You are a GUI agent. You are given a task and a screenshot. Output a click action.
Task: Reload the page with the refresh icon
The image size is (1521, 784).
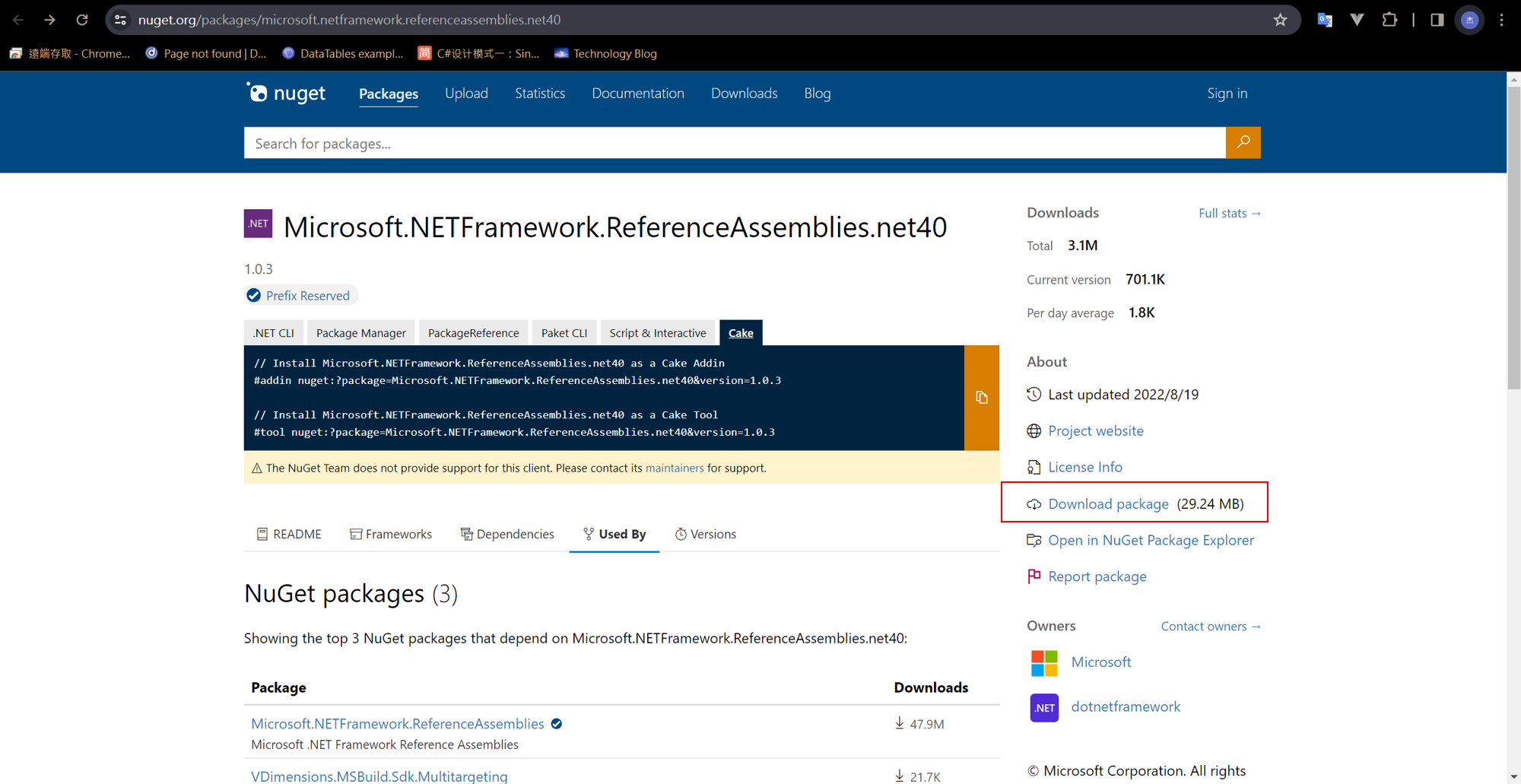[82, 20]
